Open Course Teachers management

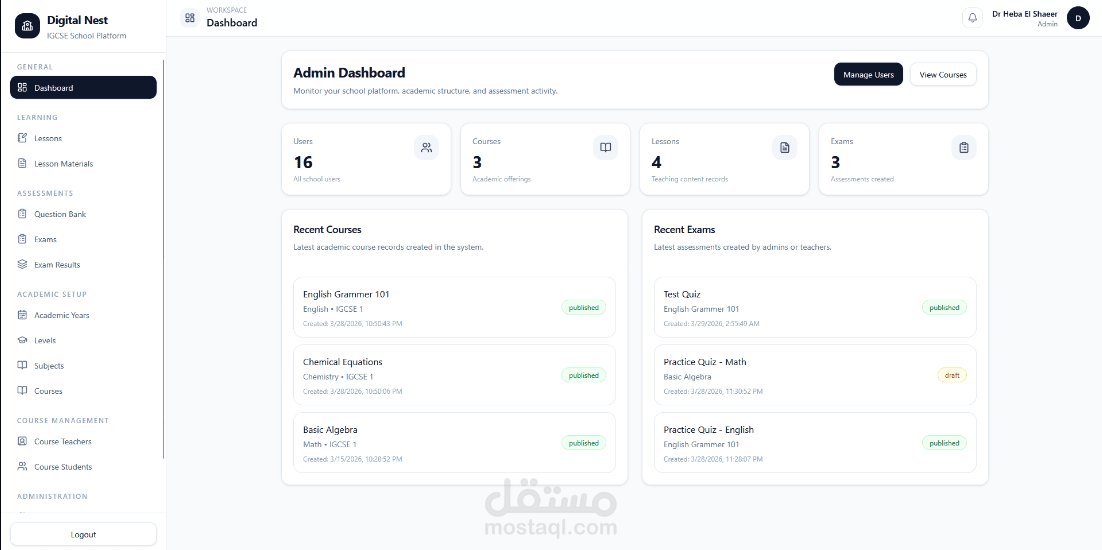pos(83,442)
